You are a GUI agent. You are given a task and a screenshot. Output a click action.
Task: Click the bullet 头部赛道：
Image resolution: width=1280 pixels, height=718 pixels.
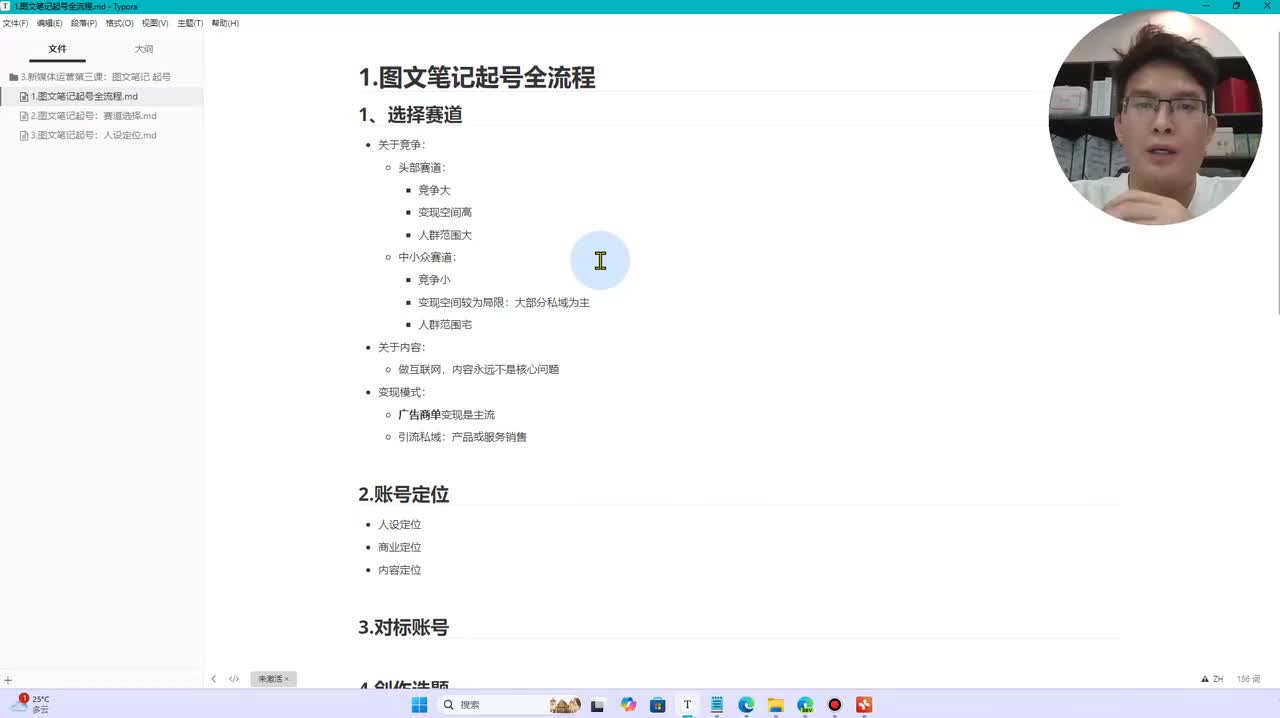[x=422, y=168]
